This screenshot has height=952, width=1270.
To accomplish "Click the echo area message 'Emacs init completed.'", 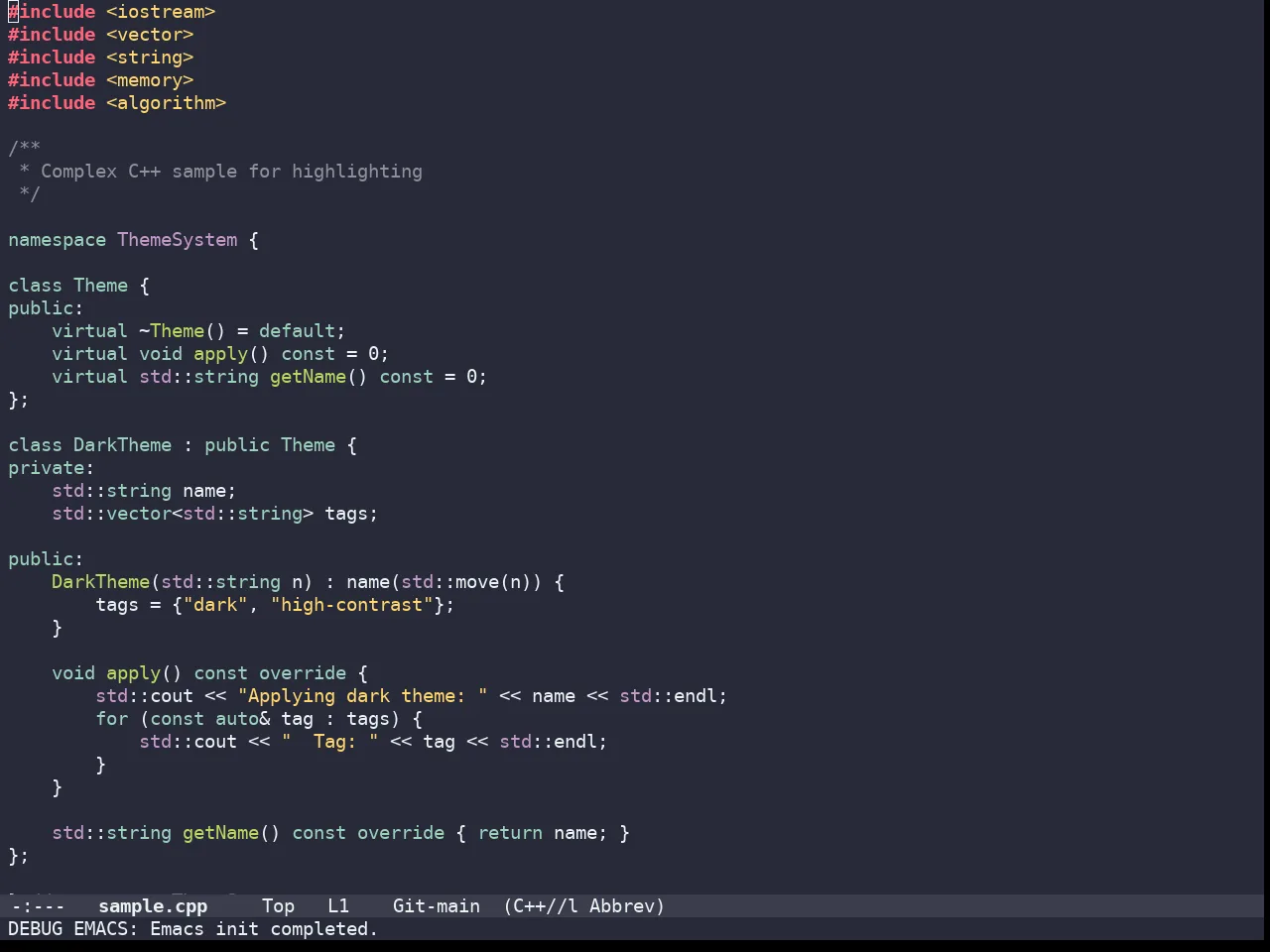I will point(264,928).
